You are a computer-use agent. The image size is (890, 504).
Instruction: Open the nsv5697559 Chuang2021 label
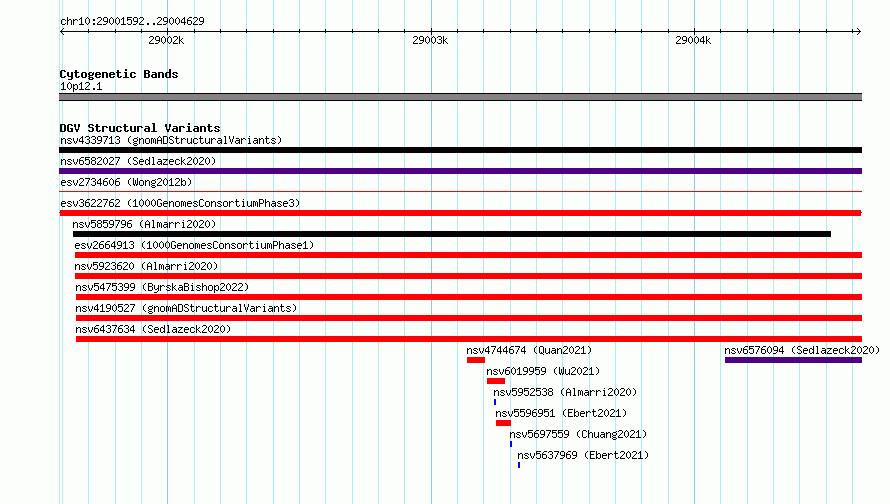point(578,434)
